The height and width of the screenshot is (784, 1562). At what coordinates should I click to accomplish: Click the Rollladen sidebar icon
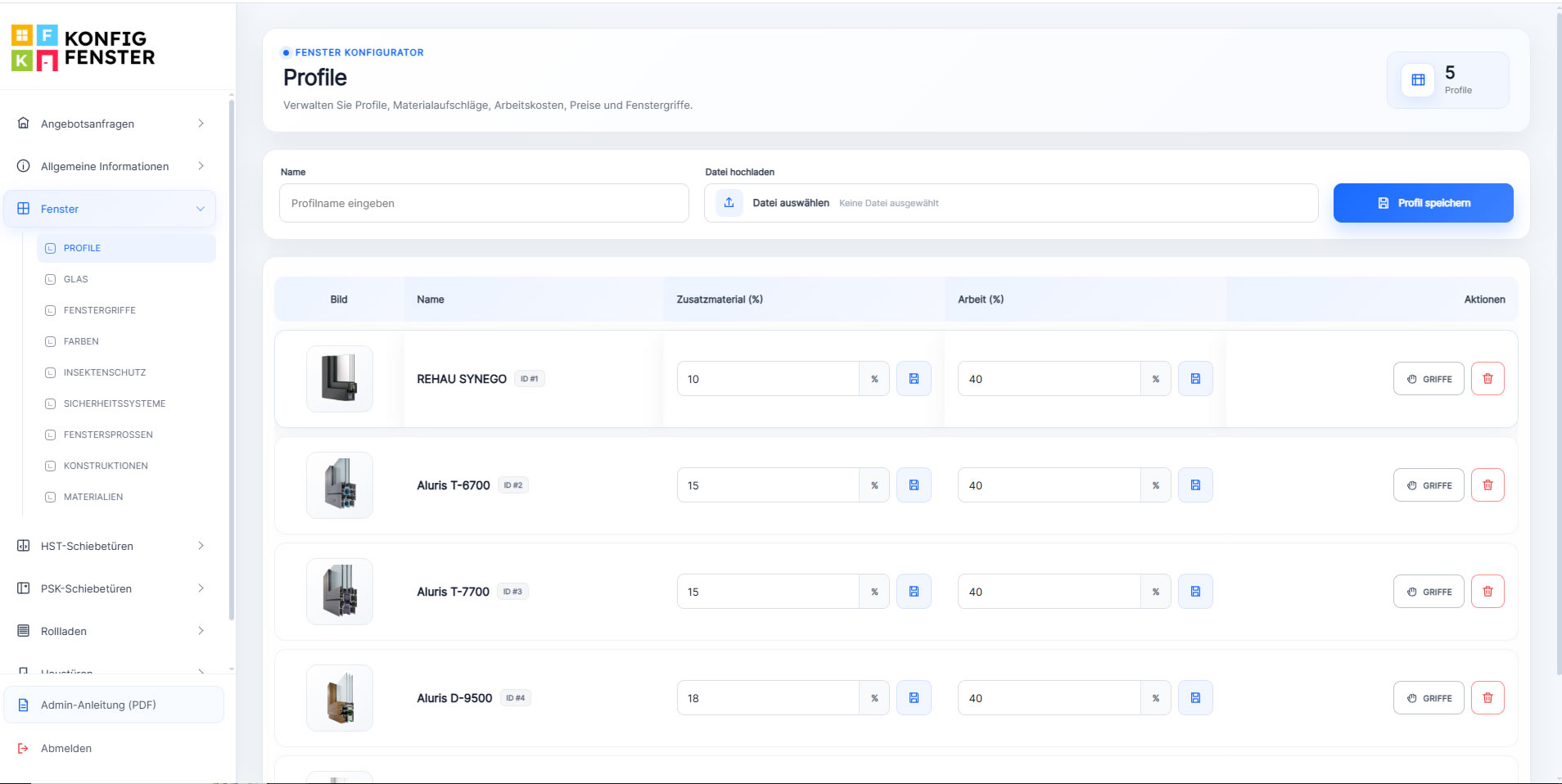click(24, 631)
